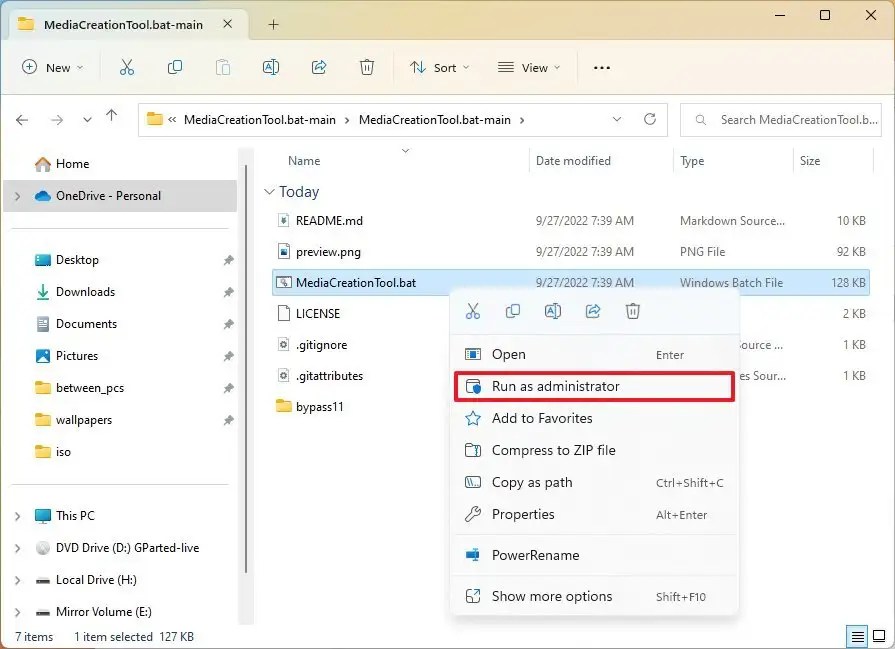Viewport: 895px width, 649px height.
Task: Go up one folder level arrow
Action: 111,116
